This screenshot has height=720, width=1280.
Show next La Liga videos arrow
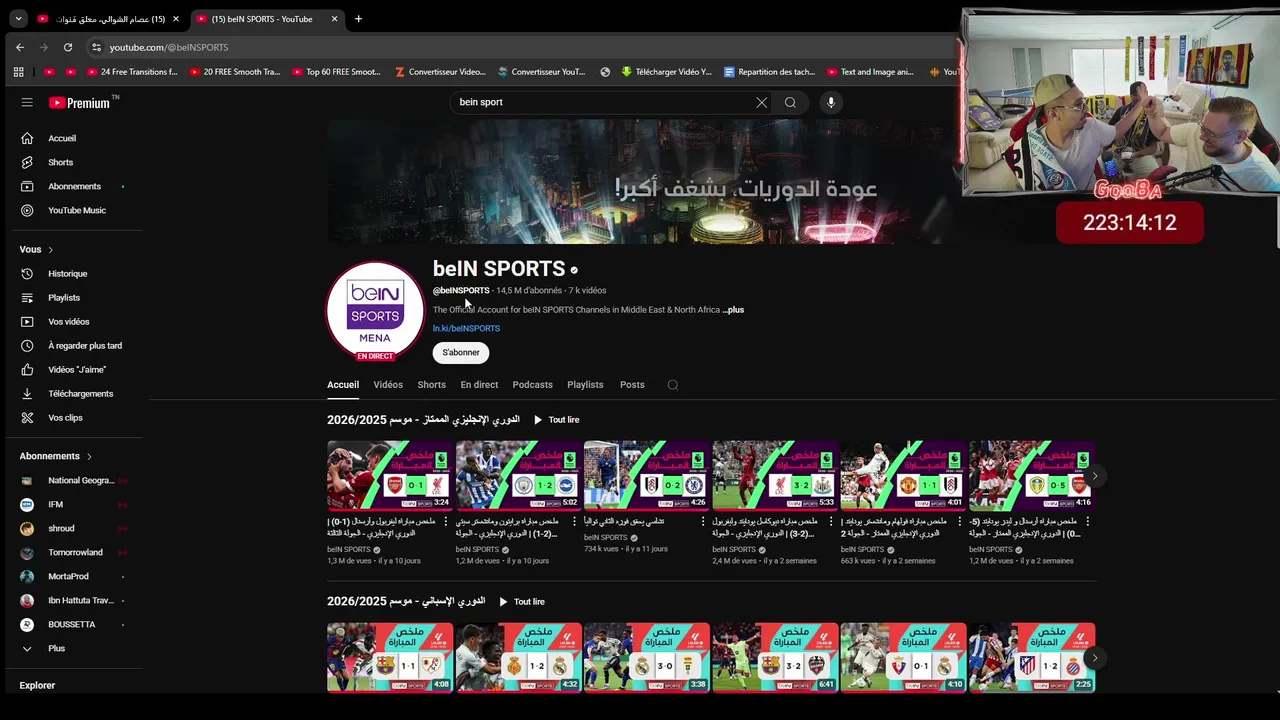pyautogui.click(x=1095, y=658)
